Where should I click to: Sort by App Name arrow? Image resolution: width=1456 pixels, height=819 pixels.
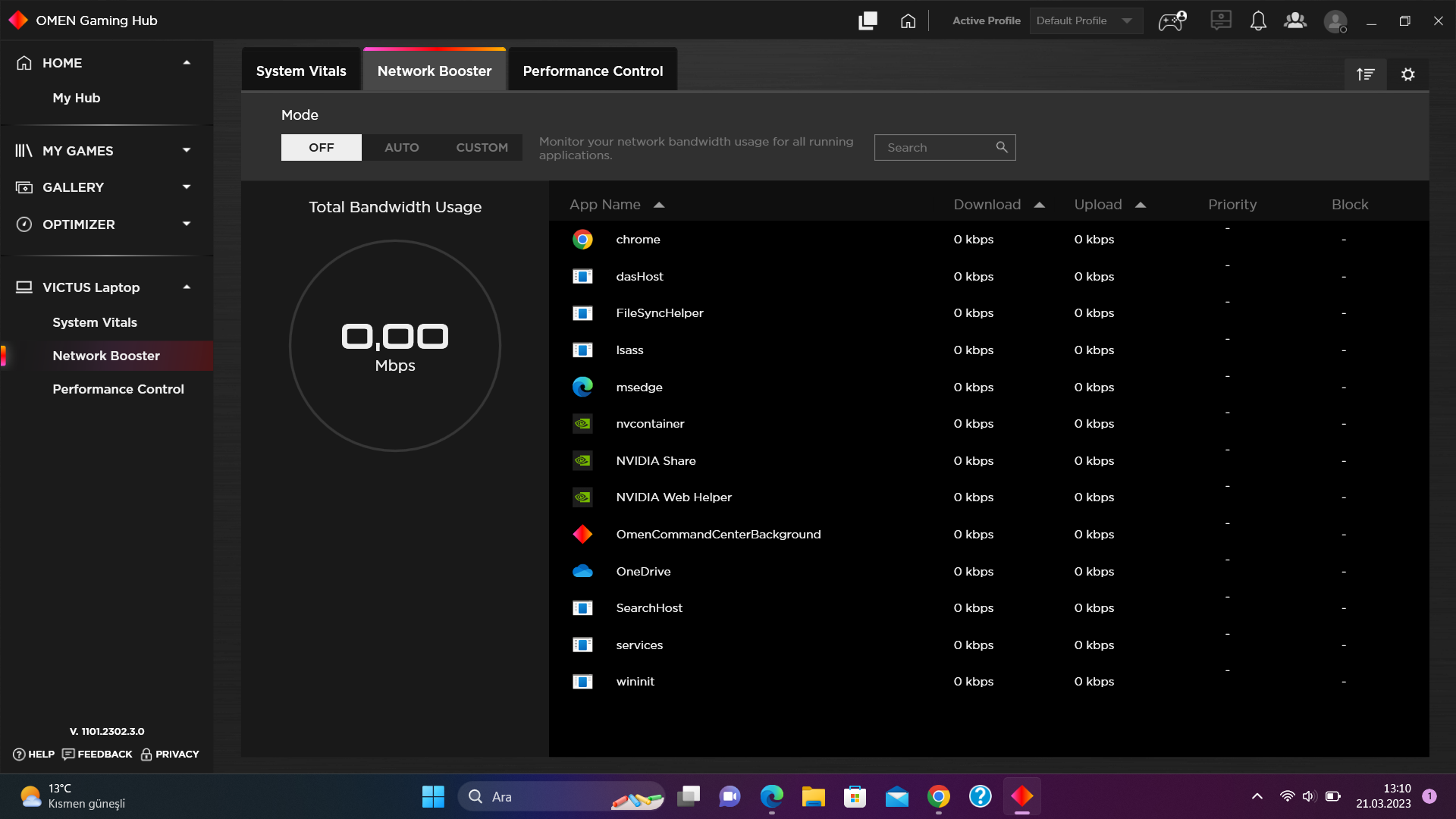tap(659, 205)
